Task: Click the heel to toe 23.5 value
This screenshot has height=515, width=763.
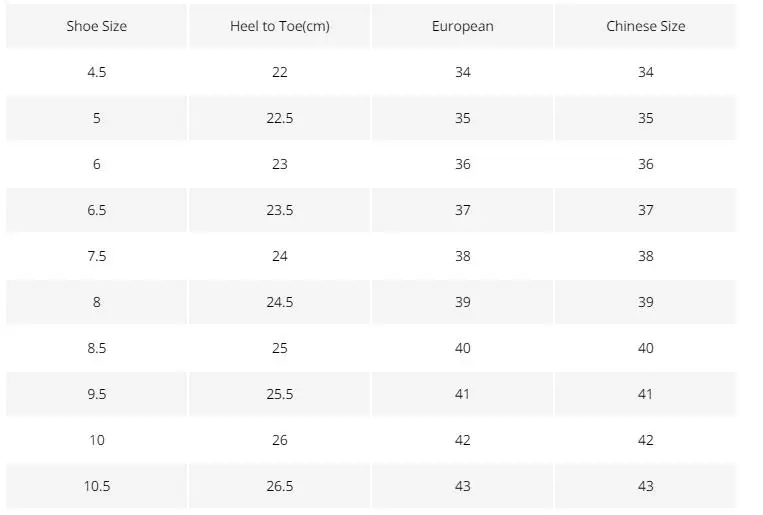Action: [x=279, y=210]
